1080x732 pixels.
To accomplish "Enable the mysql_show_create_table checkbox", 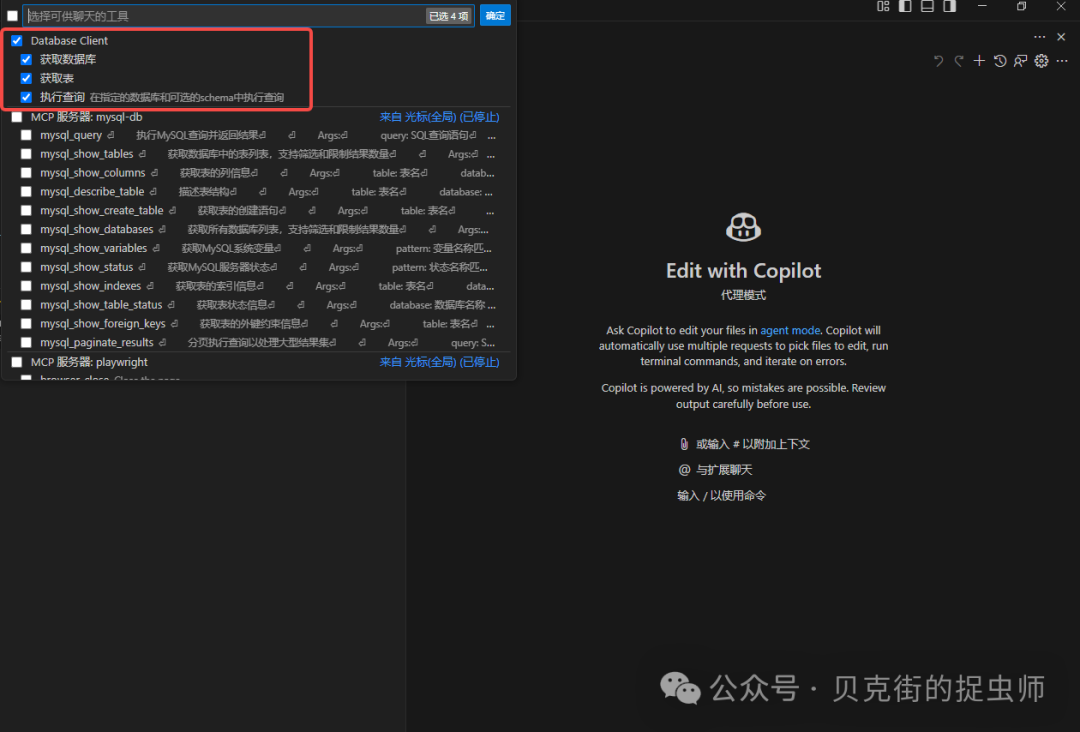I will [x=26, y=211].
